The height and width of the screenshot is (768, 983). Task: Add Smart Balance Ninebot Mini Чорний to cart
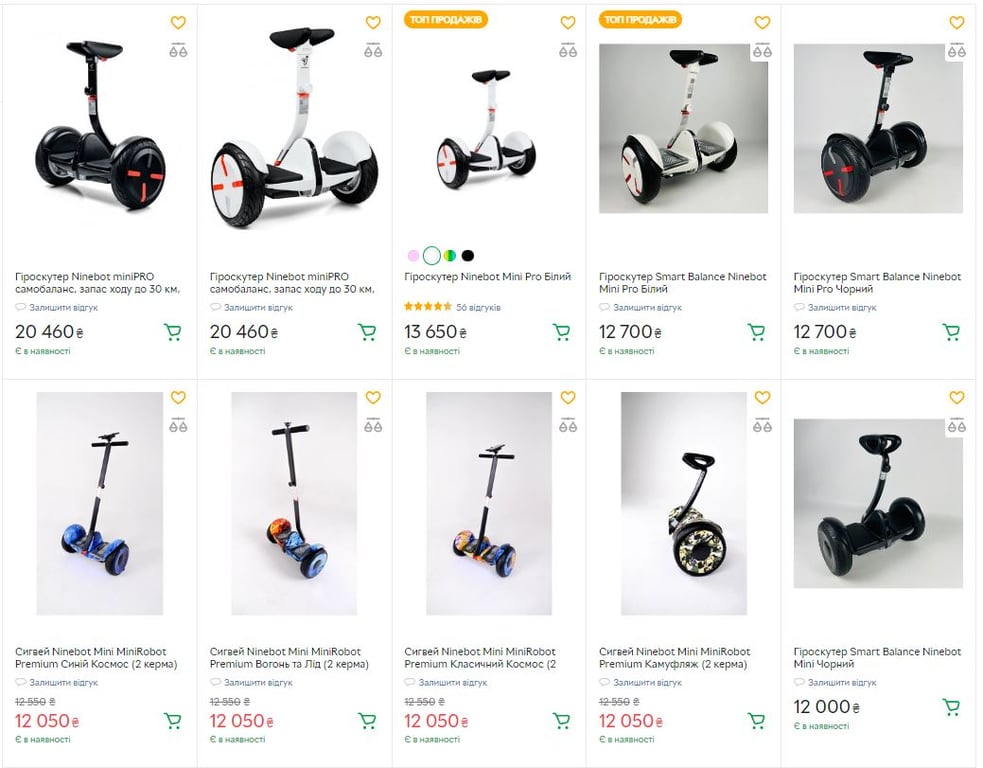point(951,707)
